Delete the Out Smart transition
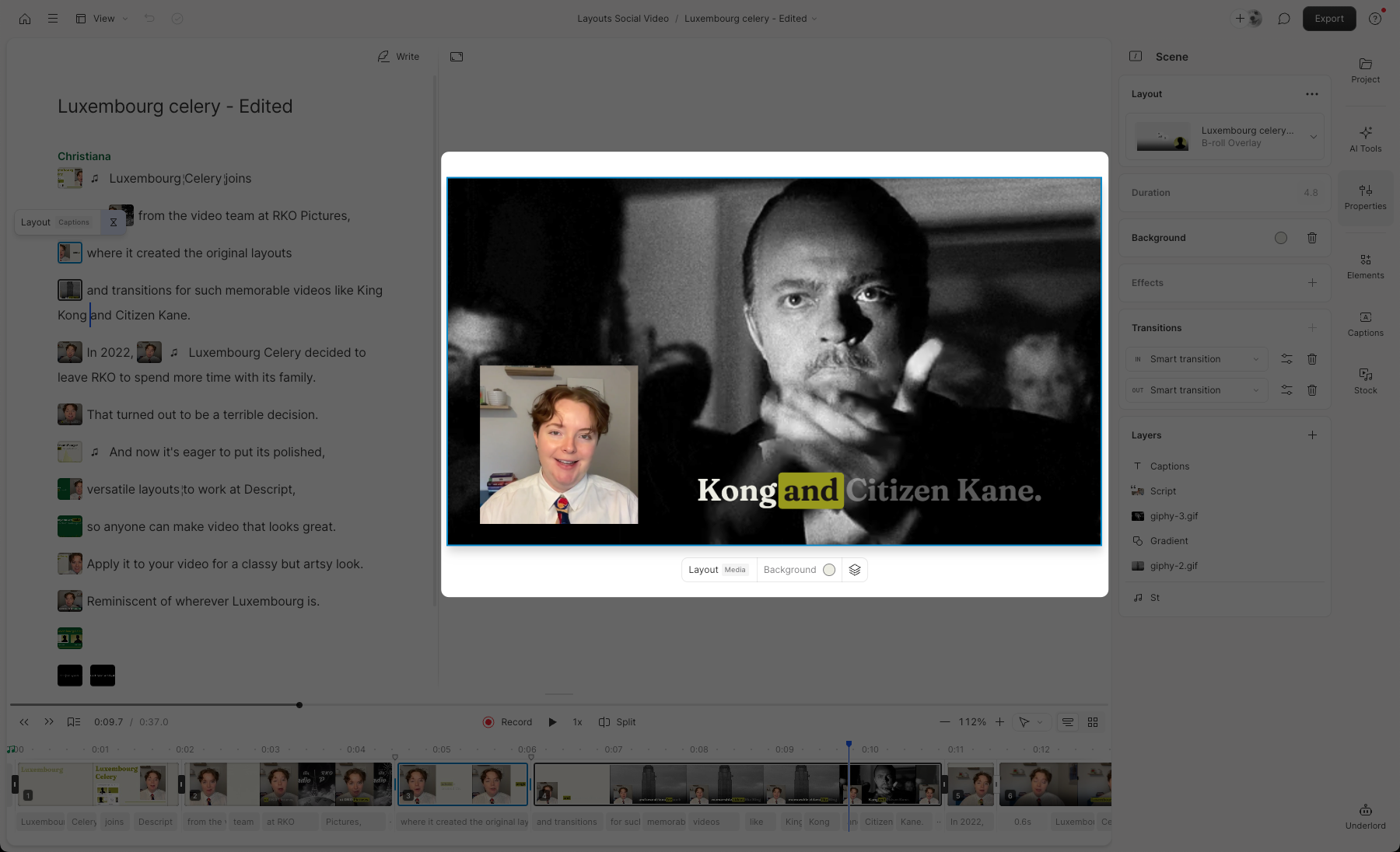 1312,389
